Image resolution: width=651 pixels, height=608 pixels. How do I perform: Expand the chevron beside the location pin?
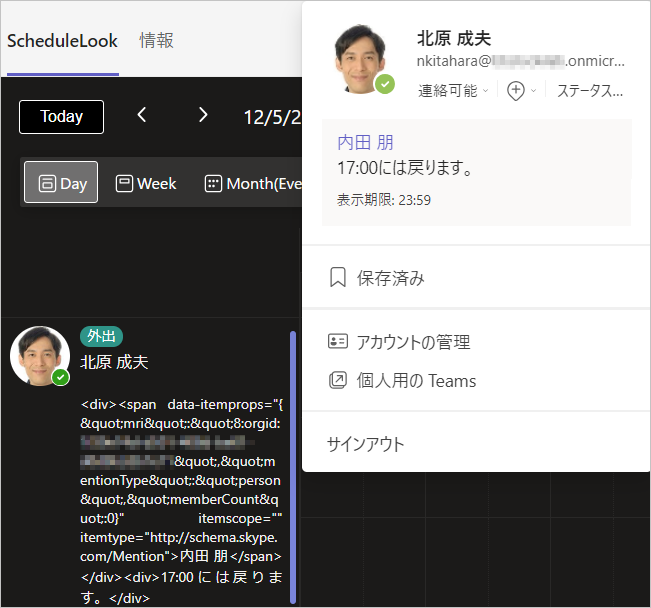(534, 91)
